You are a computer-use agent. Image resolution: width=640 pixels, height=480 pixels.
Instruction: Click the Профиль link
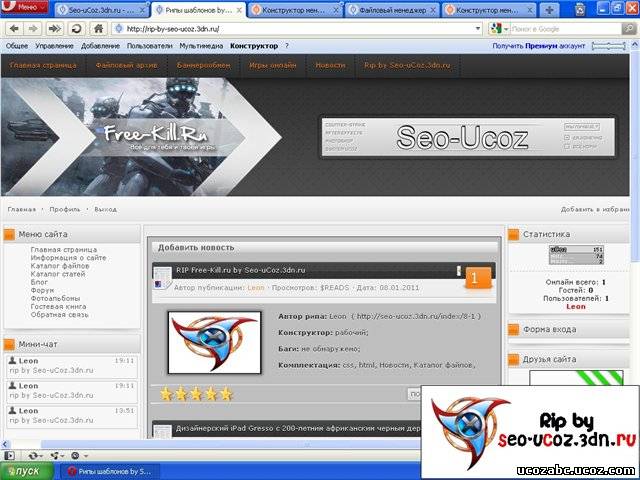pos(65,209)
